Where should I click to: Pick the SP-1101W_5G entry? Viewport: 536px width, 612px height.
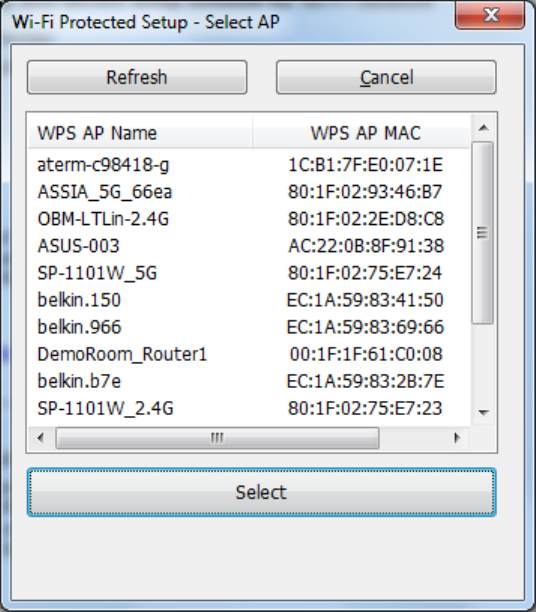(x=249, y=273)
